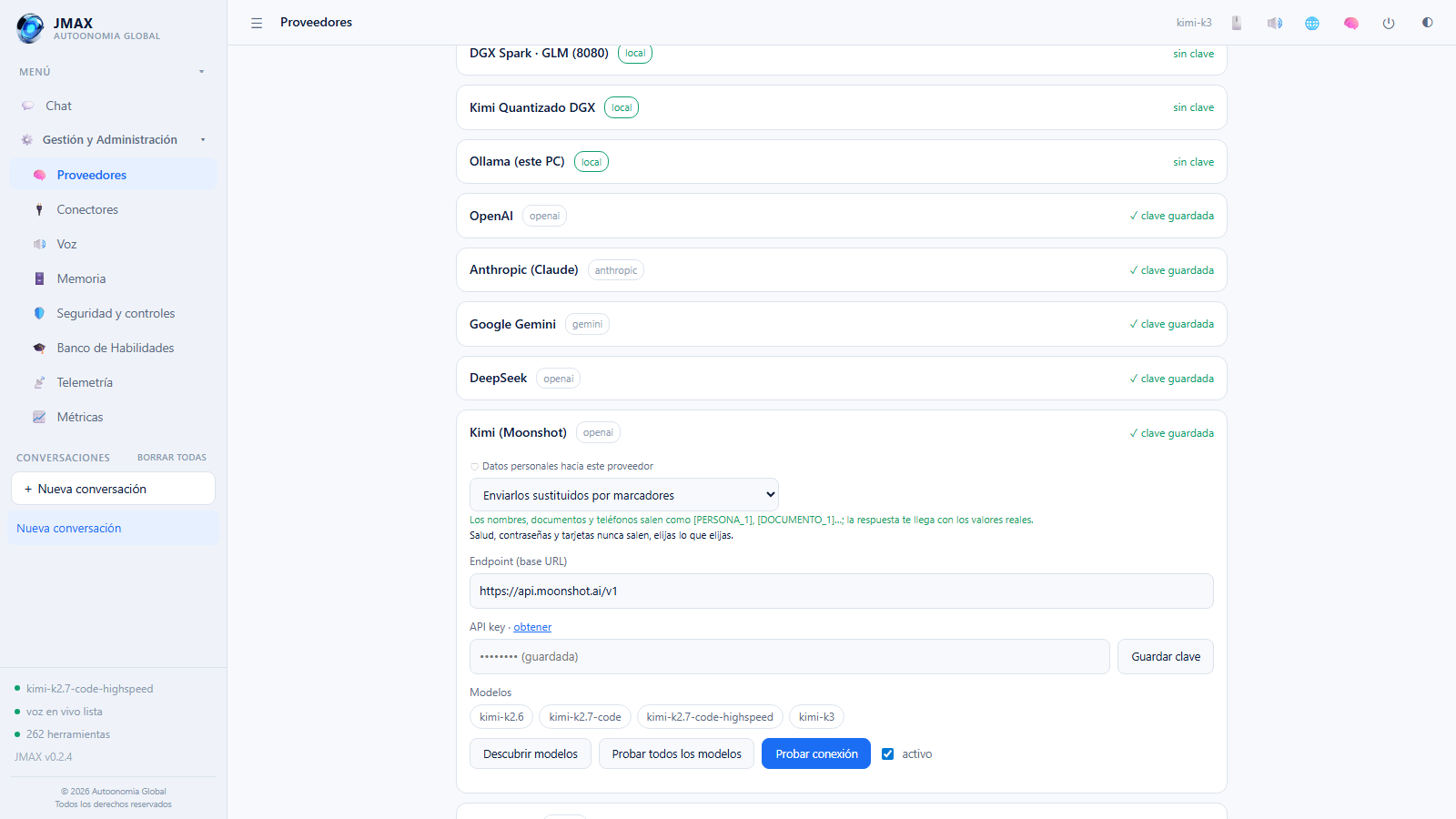1456x819 pixels.
Task: Follow the obtener API key link
Action: pos(532,627)
